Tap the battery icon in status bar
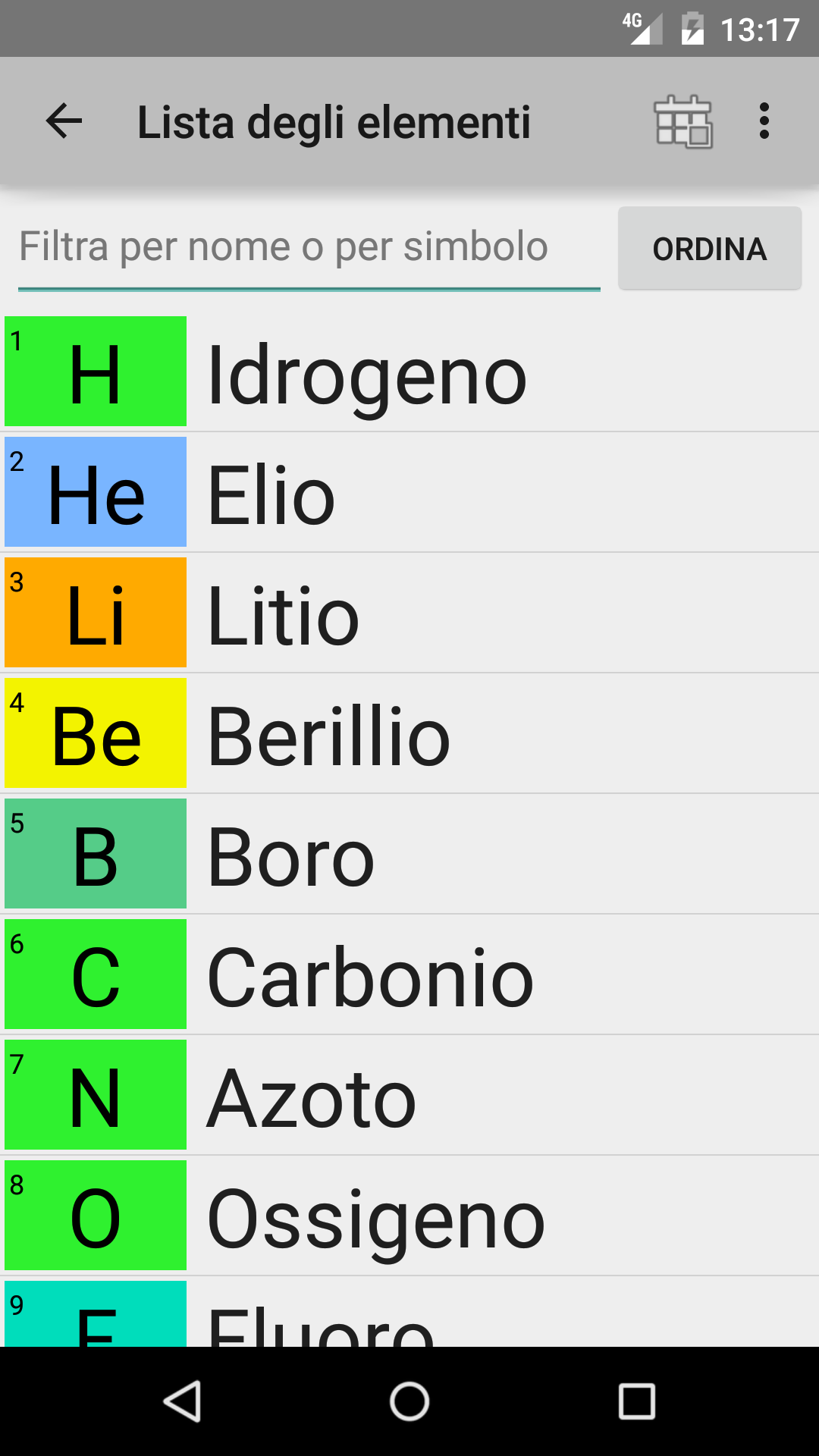The width and height of the screenshot is (819, 1456). click(692, 30)
